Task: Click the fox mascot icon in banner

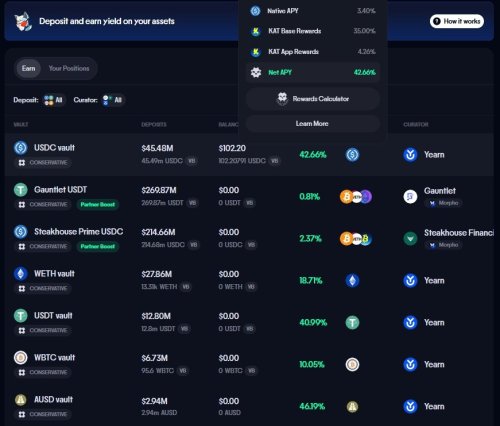Action: pyautogui.click(x=23, y=21)
